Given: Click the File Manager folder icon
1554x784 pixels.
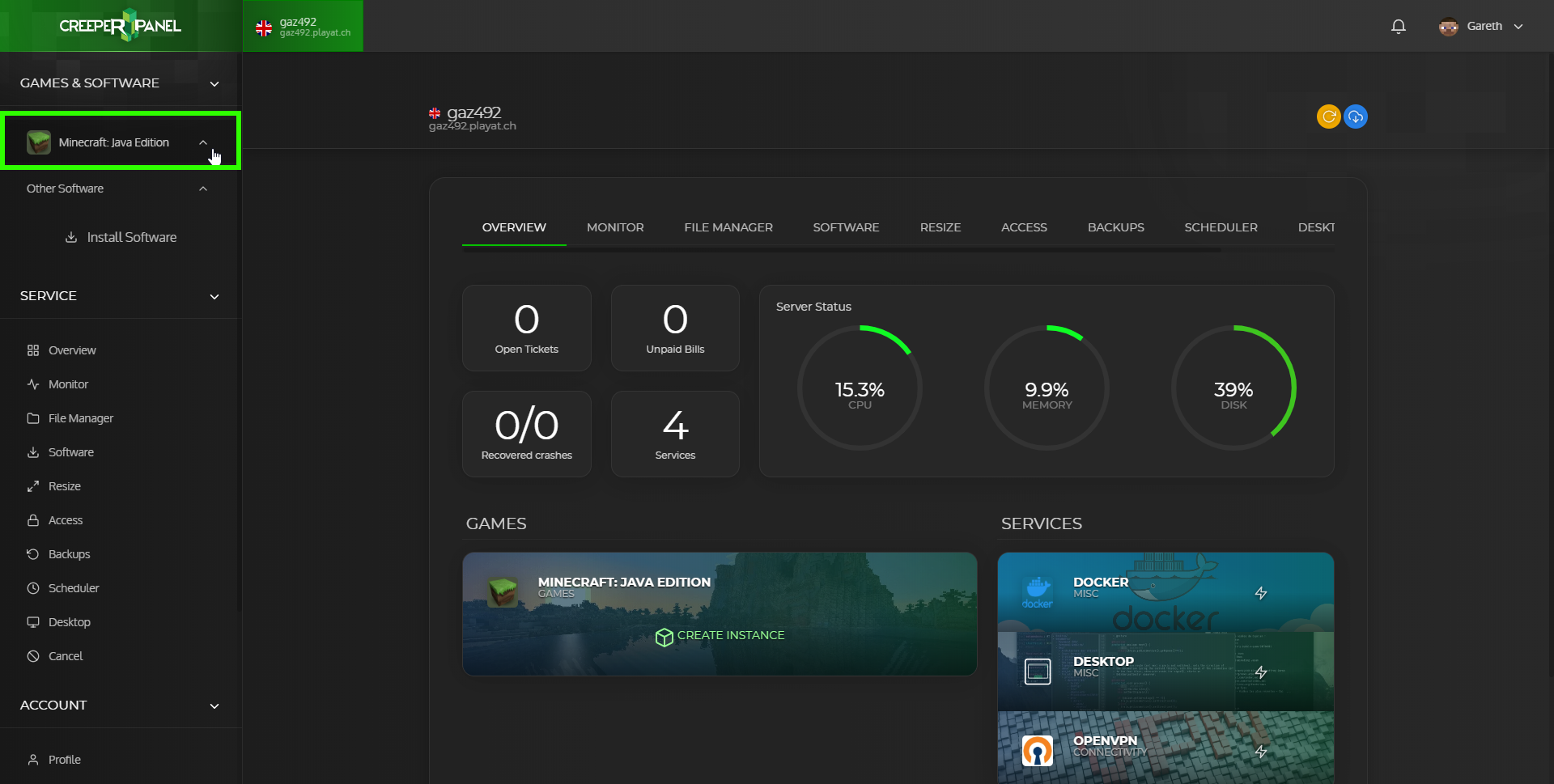Looking at the screenshot, I should [x=33, y=418].
